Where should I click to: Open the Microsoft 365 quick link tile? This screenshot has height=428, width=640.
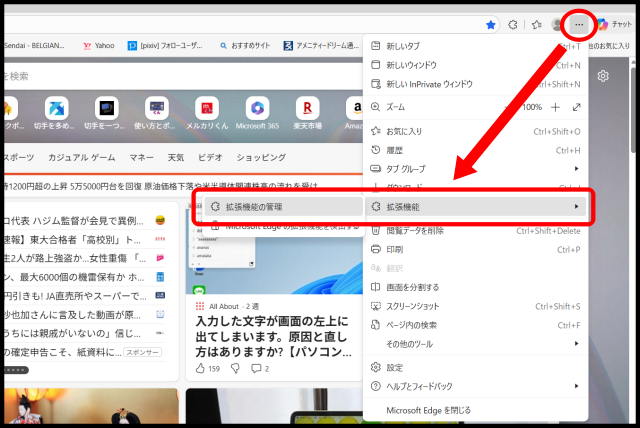(x=257, y=113)
